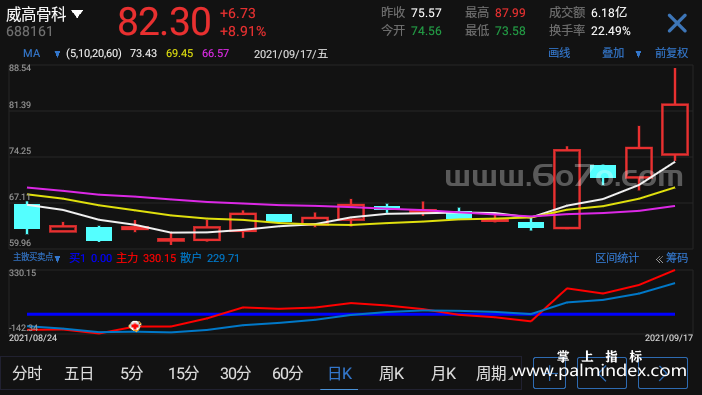
Task: Click the latest tall red candlestick
Action: point(675,115)
